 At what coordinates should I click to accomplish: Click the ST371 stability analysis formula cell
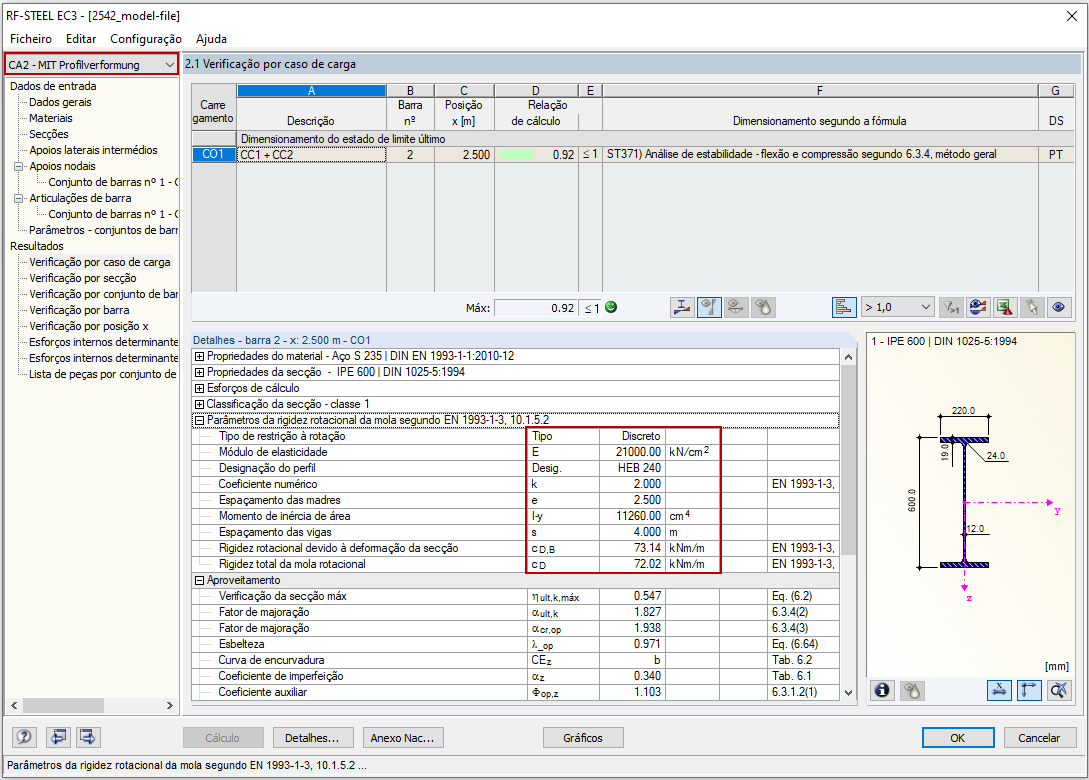click(820, 154)
